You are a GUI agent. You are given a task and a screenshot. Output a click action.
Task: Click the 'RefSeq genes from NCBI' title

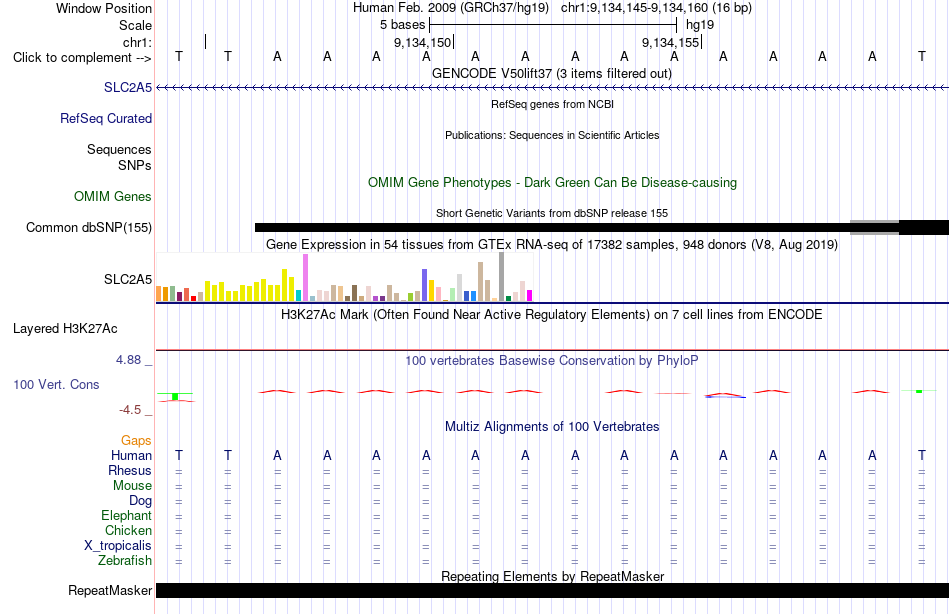[x=552, y=104]
